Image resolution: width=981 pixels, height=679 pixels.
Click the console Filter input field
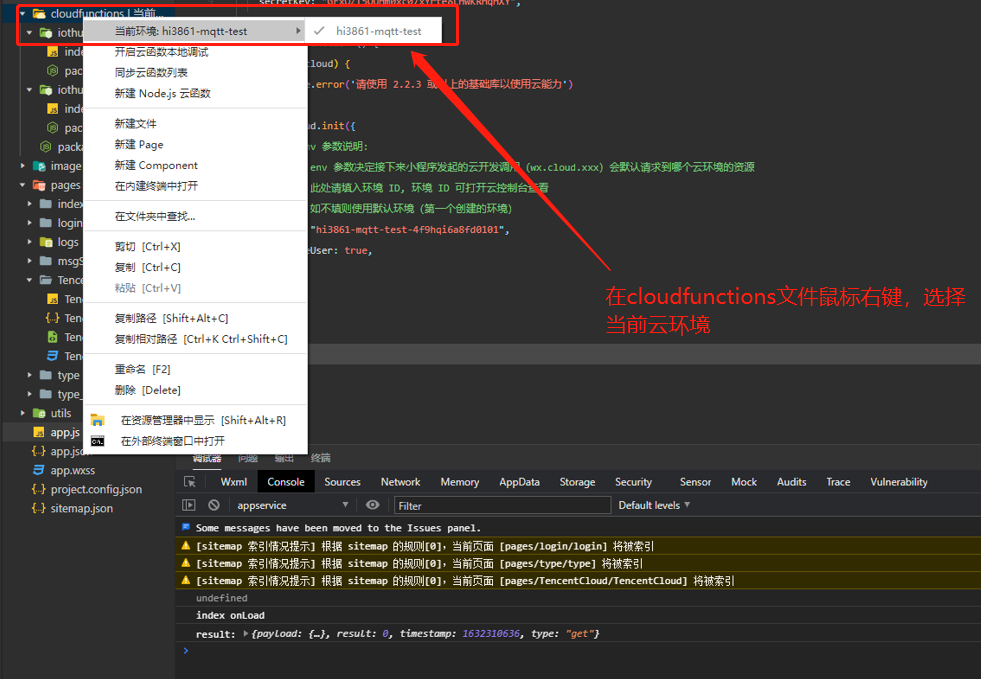(502, 506)
